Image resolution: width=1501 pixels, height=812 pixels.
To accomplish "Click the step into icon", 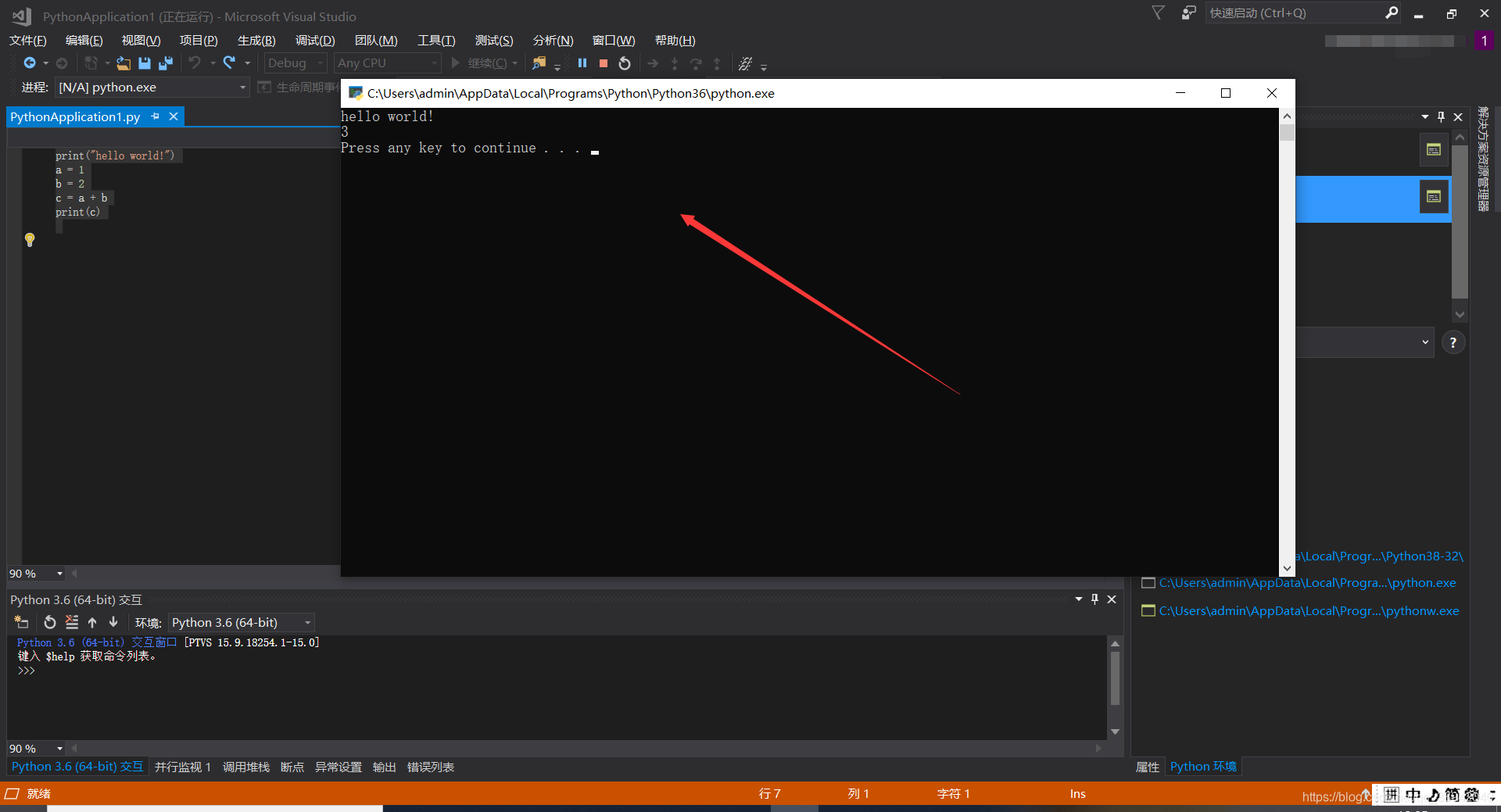I will [675, 63].
